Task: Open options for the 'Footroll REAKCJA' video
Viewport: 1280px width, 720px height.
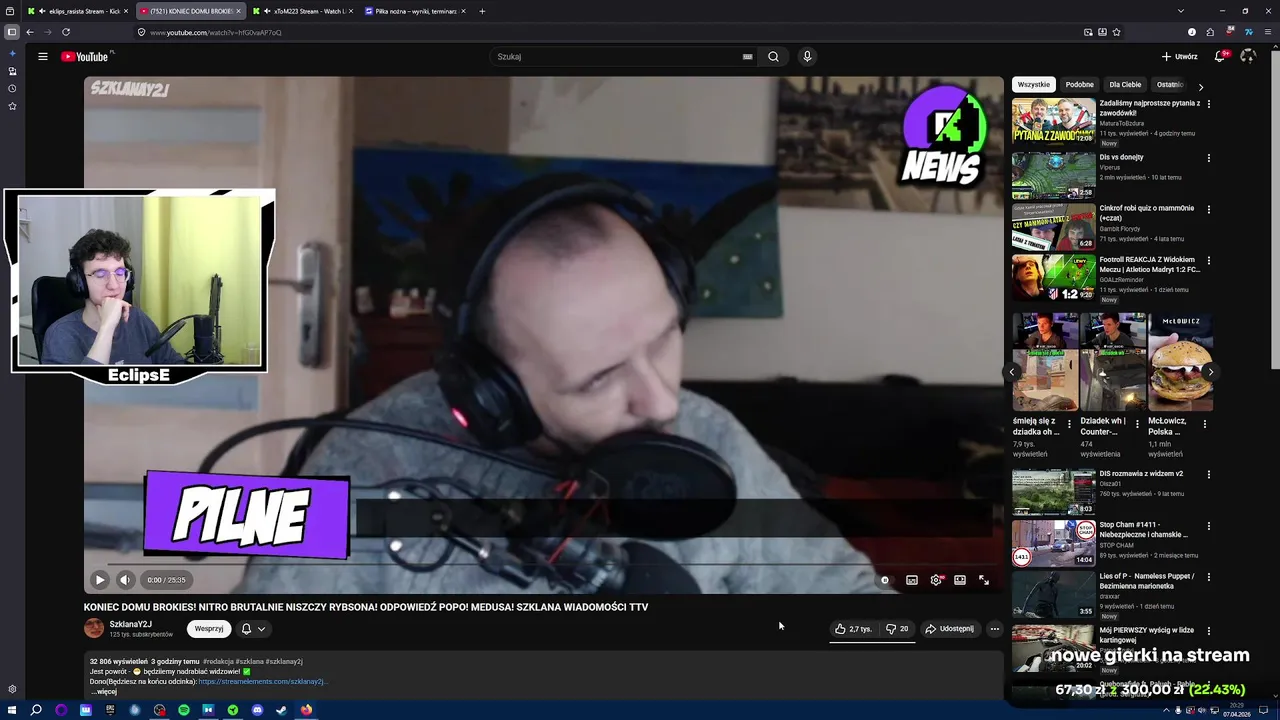Action: tap(1209, 260)
